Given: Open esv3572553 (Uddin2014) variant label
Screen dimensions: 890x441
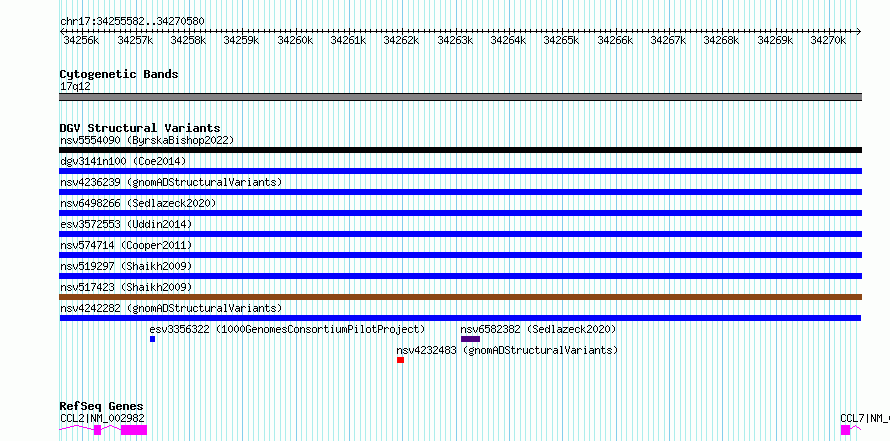Looking at the screenshot, I should [126, 224].
